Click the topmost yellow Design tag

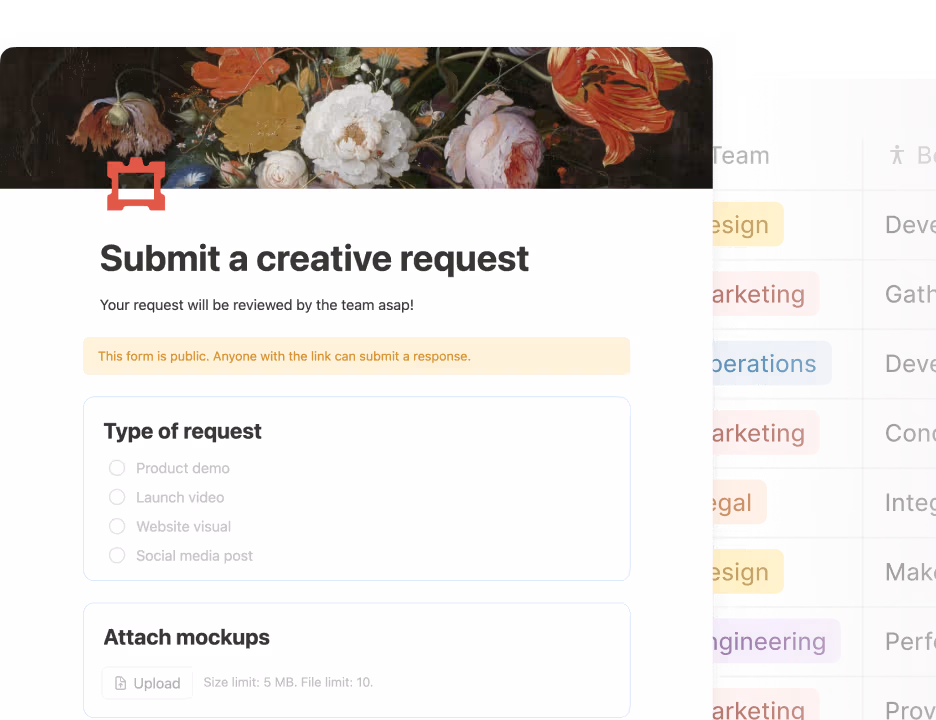pyautogui.click(x=746, y=225)
